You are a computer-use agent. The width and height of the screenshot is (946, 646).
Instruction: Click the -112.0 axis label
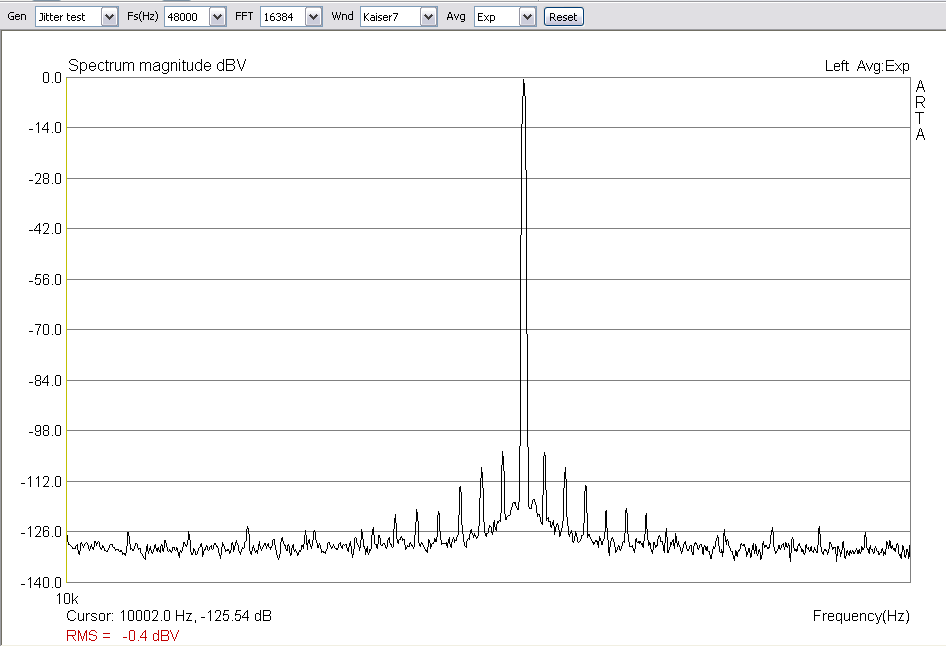(42, 482)
